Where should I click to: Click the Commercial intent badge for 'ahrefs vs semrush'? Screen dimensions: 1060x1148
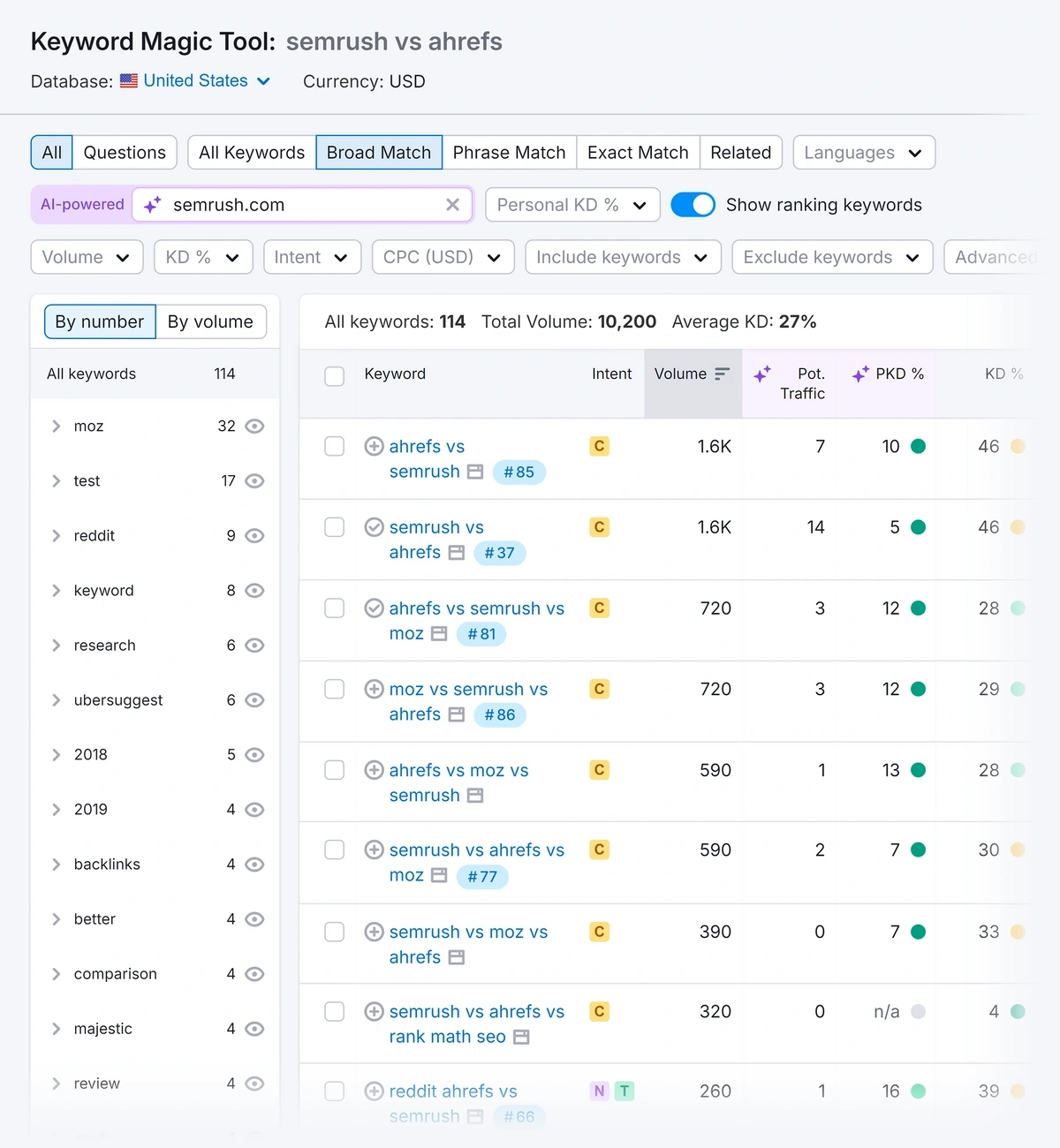[600, 446]
